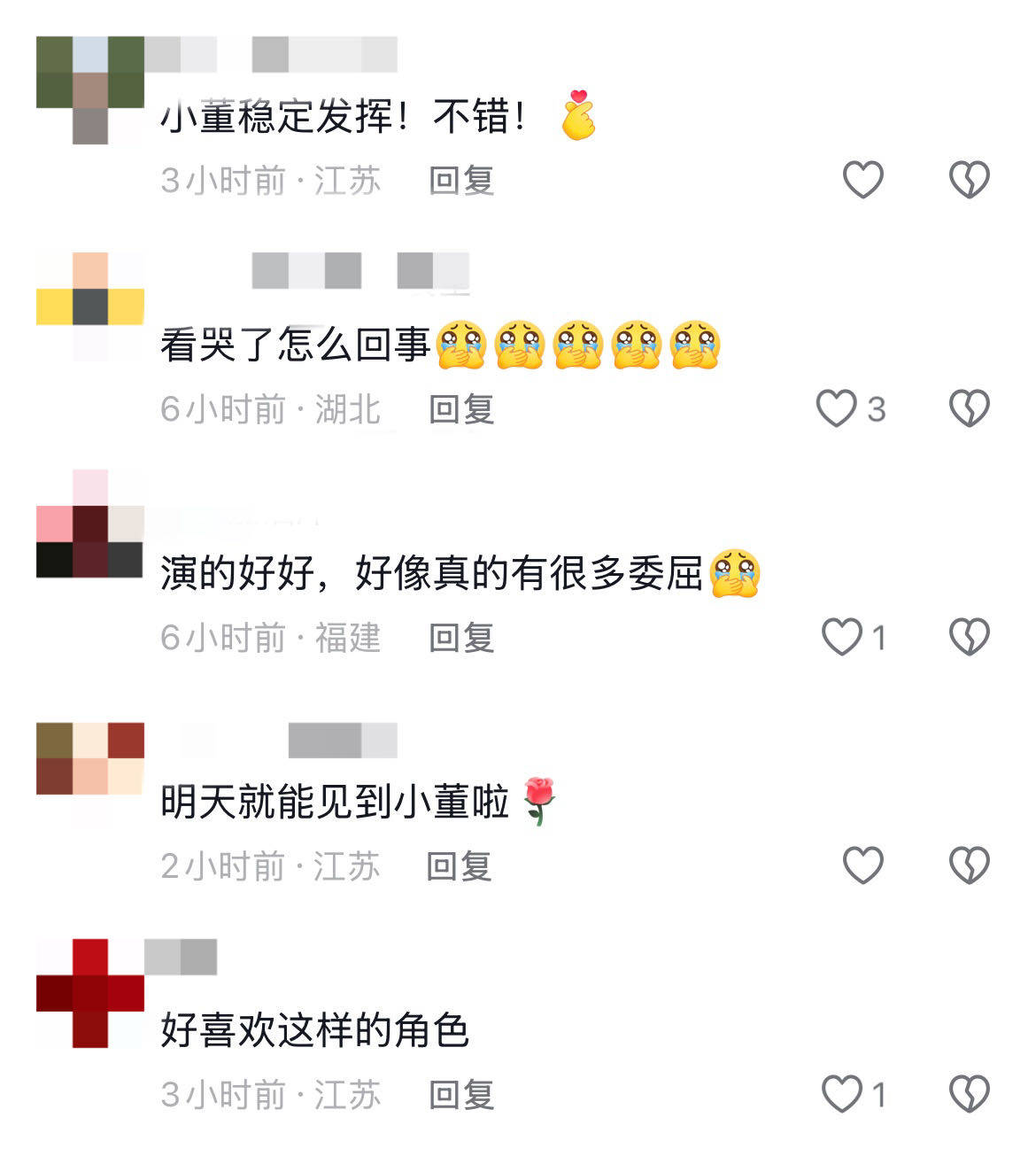Reply to the comment 明天就能见到小董啦

pyautogui.click(x=459, y=866)
